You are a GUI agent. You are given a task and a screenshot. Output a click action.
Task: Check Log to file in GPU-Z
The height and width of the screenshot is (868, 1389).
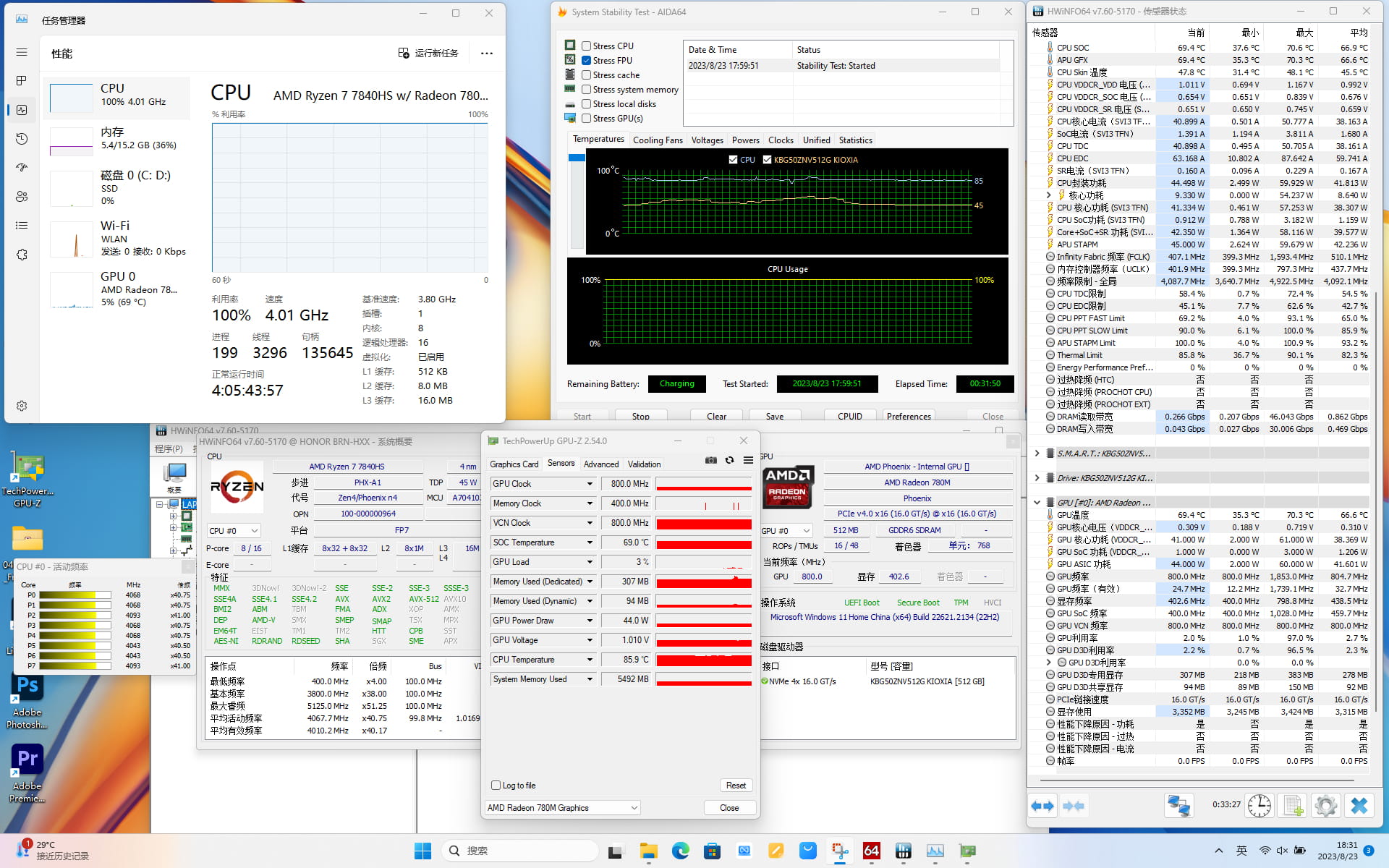[x=496, y=785]
